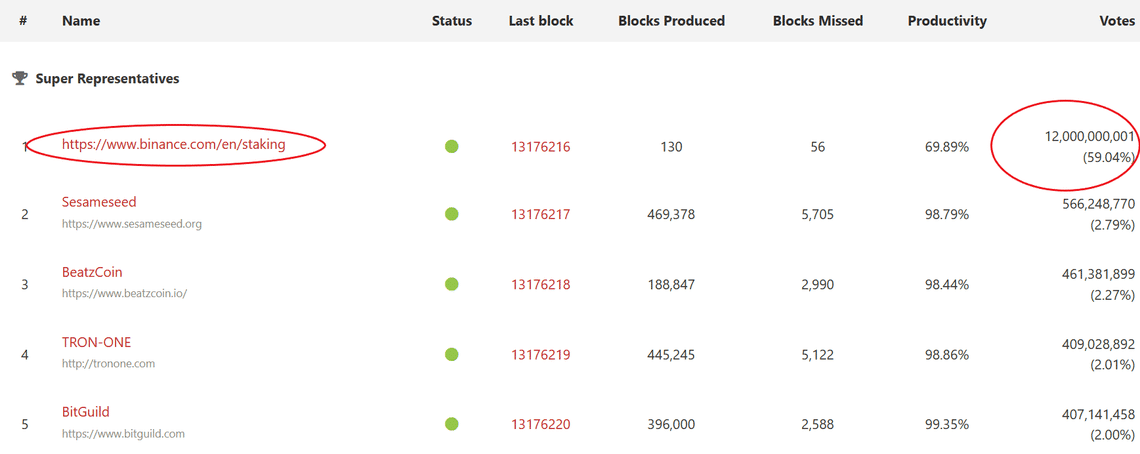Sort by the Productivity column header
Image resolution: width=1140 pixels, height=454 pixels.
pyautogui.click(x=946, y=20)
